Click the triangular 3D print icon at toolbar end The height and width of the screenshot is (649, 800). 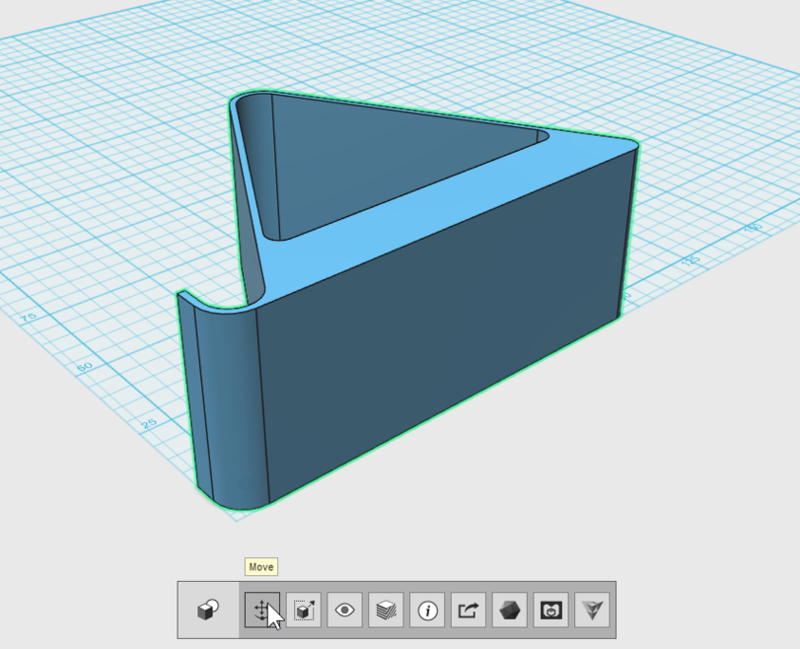594,611
